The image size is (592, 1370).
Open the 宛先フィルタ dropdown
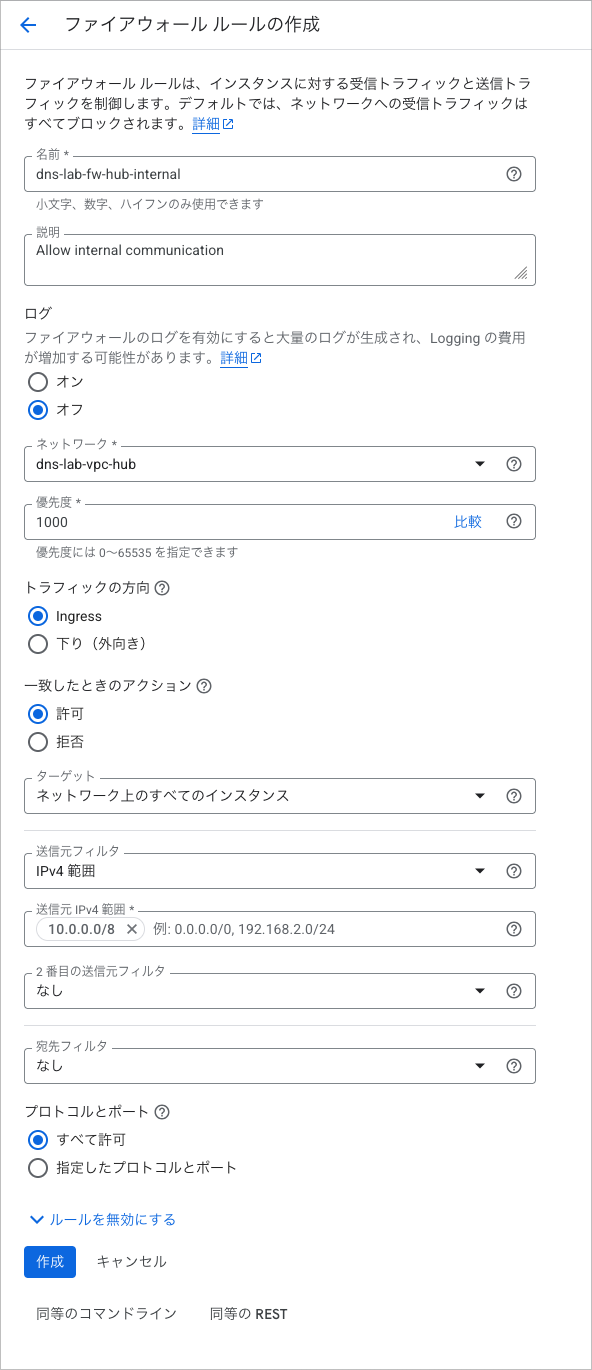click(480, 1066)
